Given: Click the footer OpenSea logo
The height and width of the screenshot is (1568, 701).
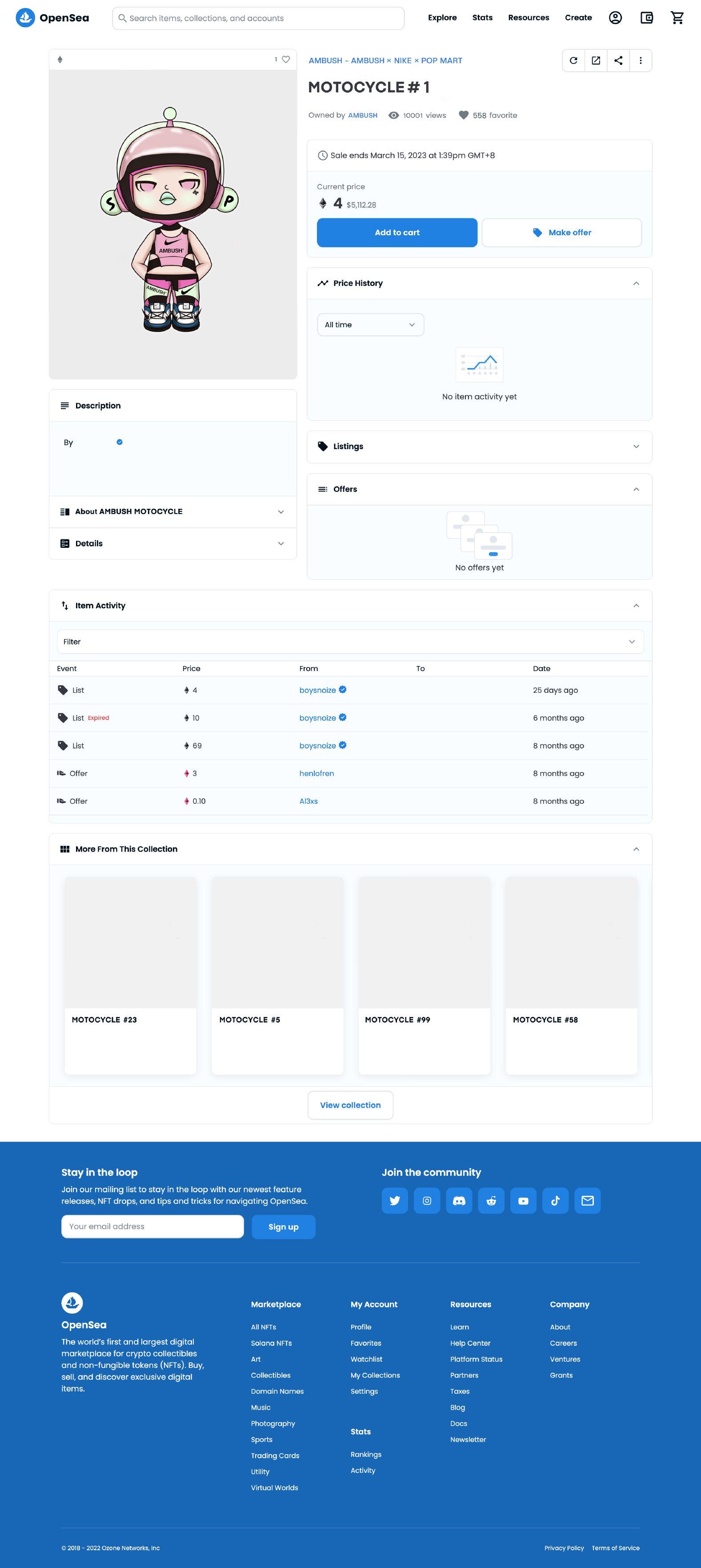Looking at the screenshot, I should click(72, 1303).
